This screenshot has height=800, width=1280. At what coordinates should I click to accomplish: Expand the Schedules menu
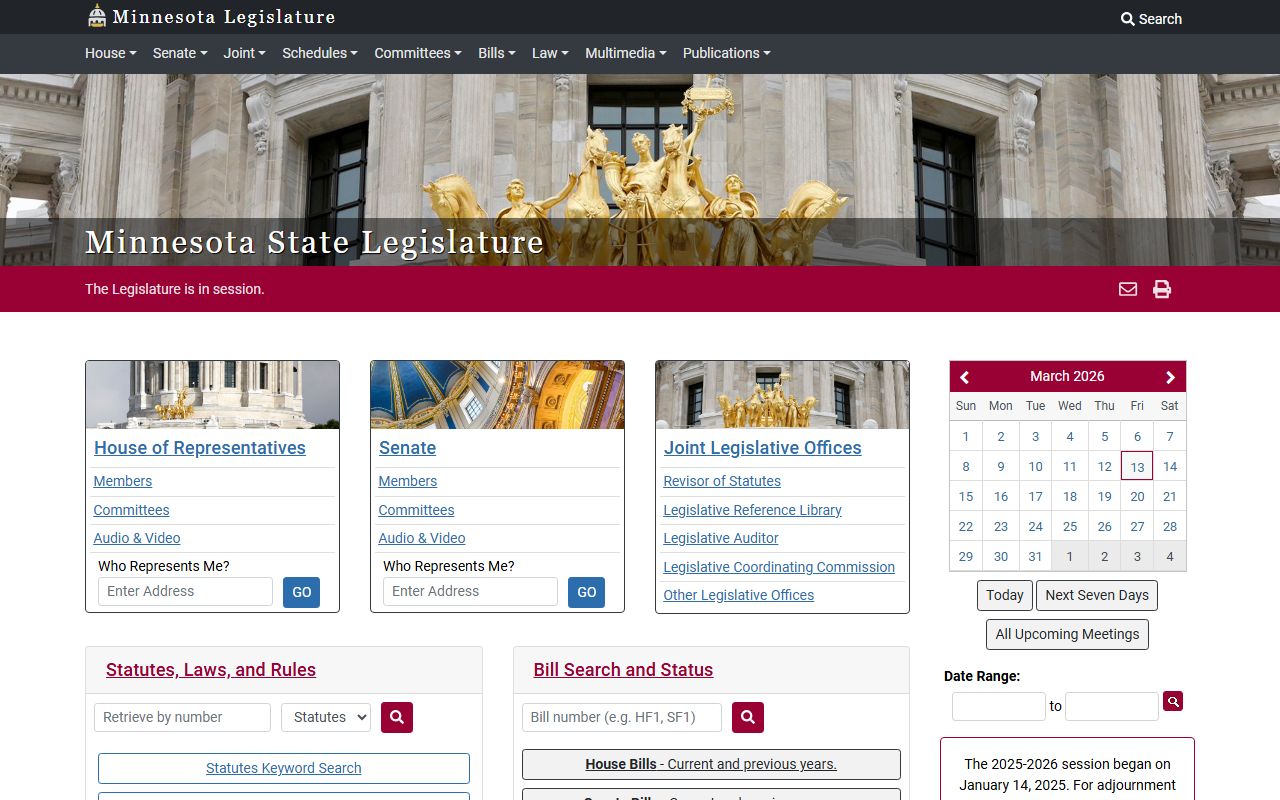coord(320,53)
